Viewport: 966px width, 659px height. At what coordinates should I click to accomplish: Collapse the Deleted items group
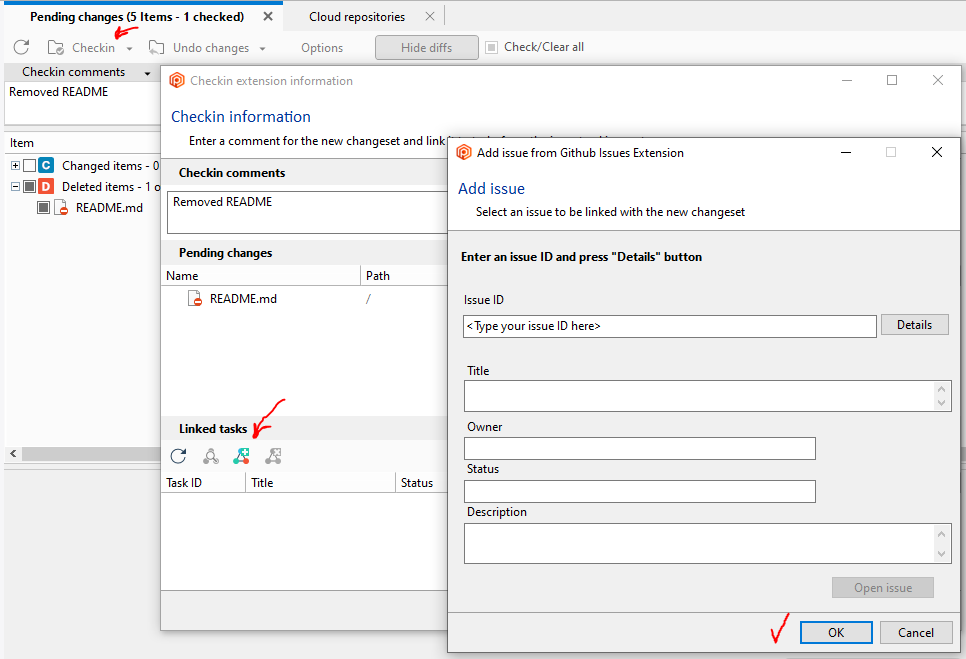click(x=15, y=187)
